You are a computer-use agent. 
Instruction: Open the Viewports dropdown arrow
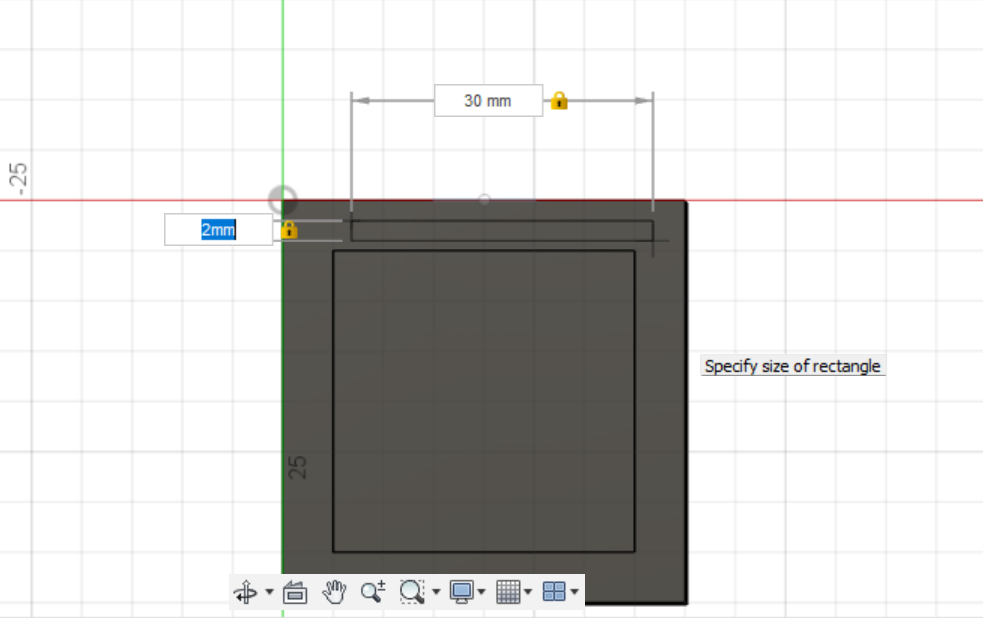(x=574, y=592)
